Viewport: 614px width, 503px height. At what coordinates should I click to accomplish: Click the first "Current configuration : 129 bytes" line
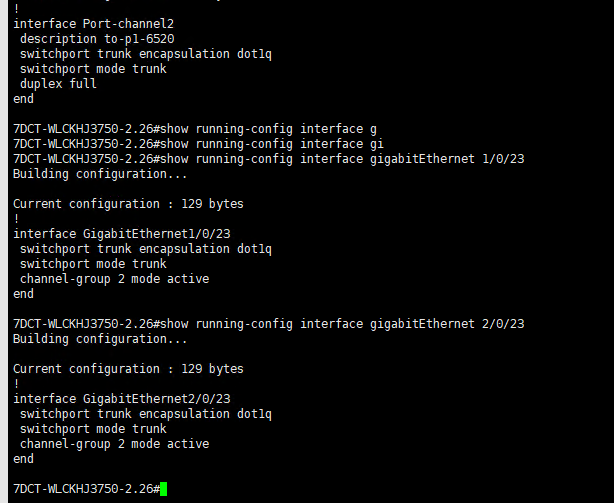[x=128, y=204]
